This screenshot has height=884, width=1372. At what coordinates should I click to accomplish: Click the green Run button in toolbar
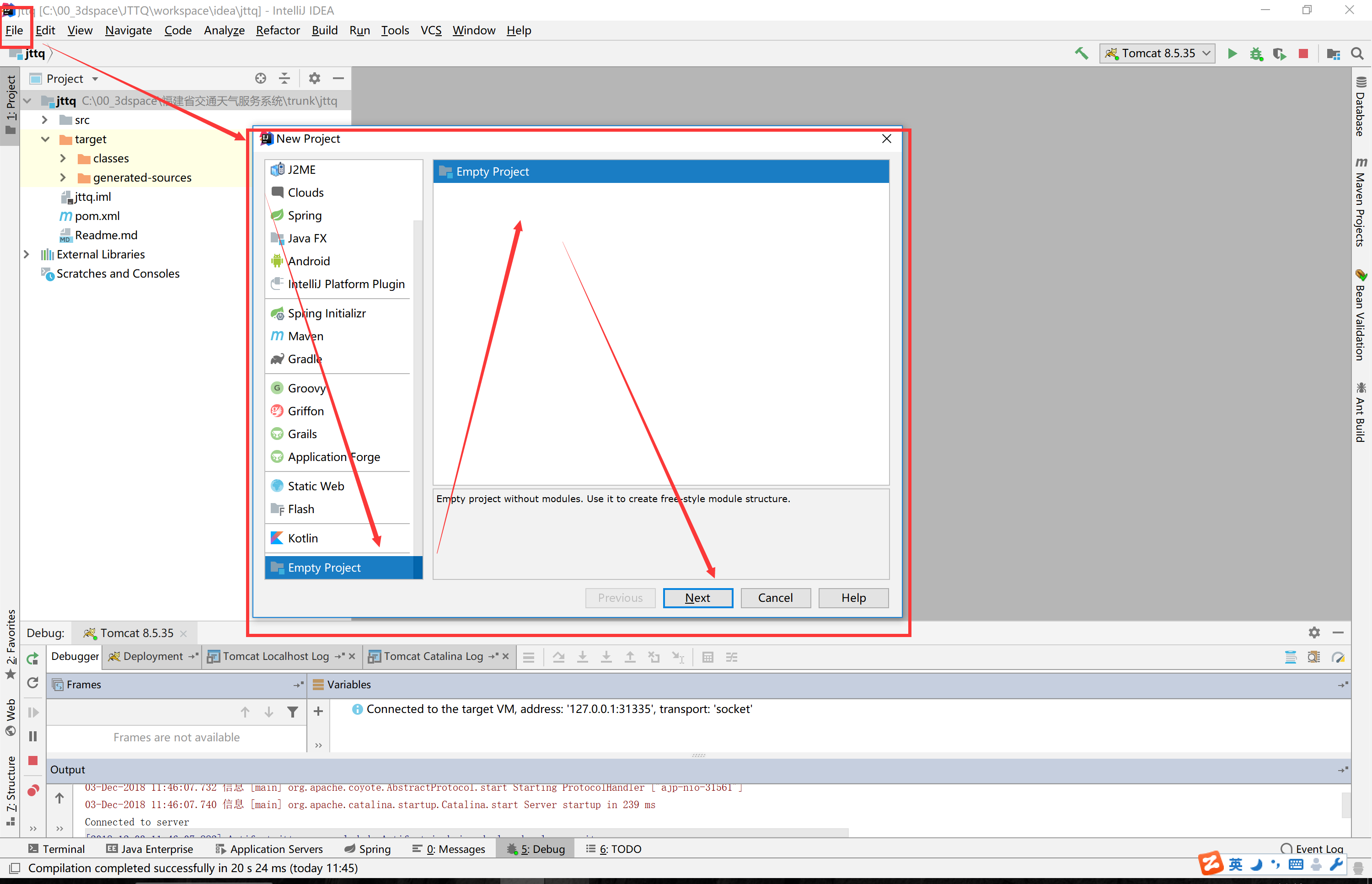pos(1232,54)
